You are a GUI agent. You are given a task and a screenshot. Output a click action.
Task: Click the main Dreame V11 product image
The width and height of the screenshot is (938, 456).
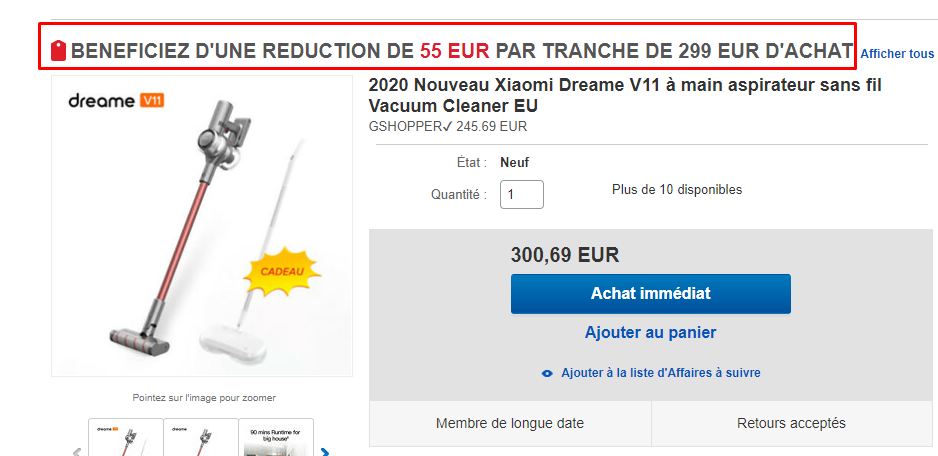(202, 226)
